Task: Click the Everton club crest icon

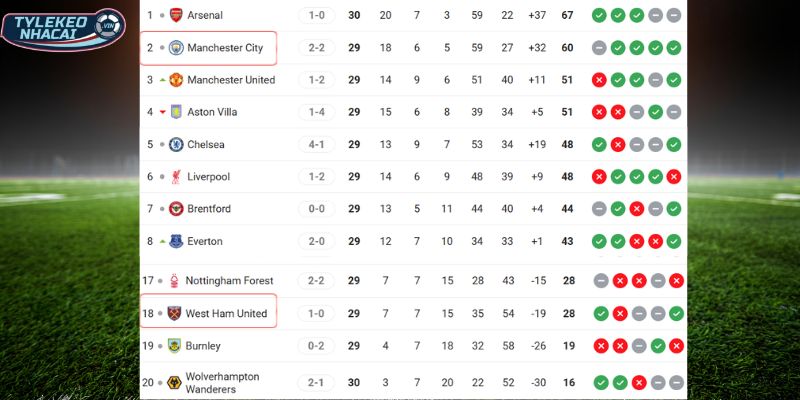Action: click(176, 241)
